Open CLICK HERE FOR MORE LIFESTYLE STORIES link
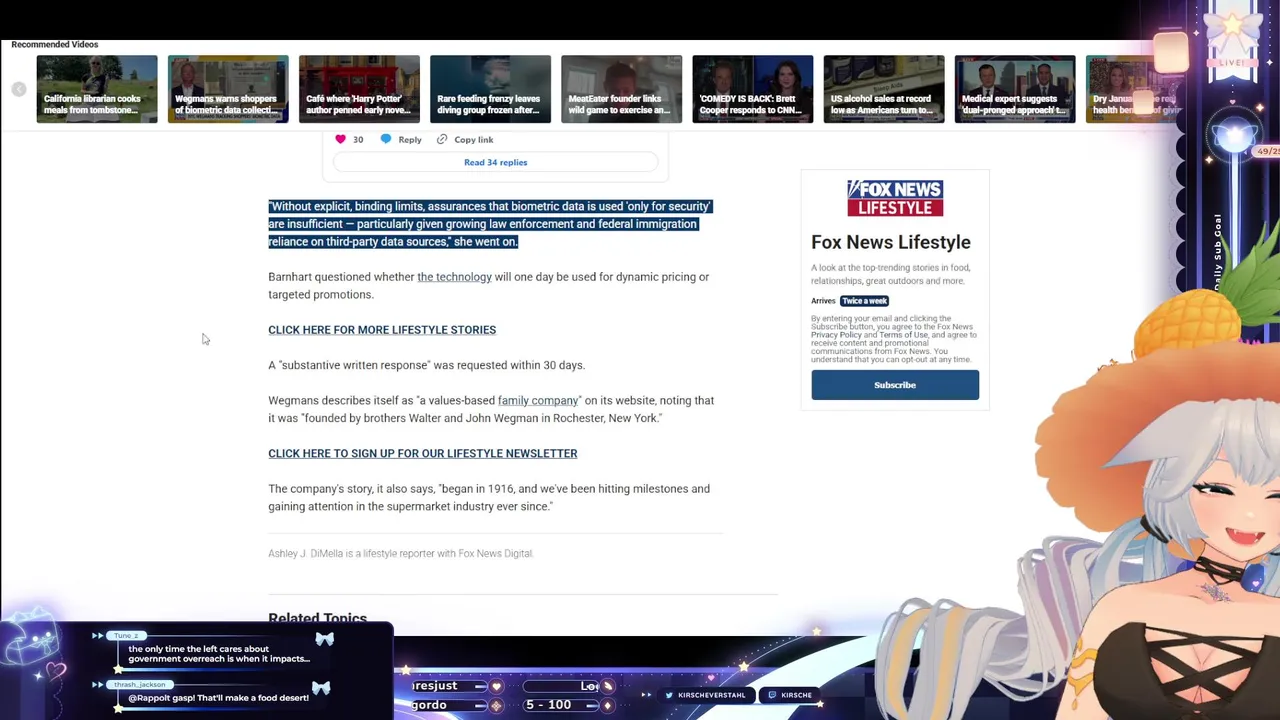 tap(382, 330)
